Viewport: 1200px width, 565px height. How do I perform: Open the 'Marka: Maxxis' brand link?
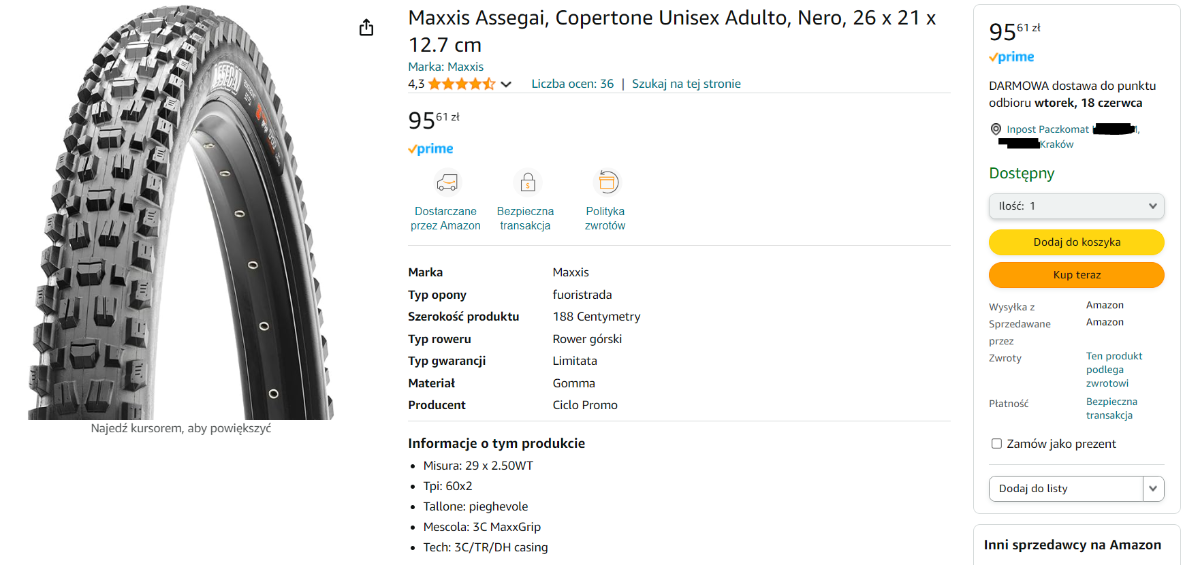tap(445, 67)
